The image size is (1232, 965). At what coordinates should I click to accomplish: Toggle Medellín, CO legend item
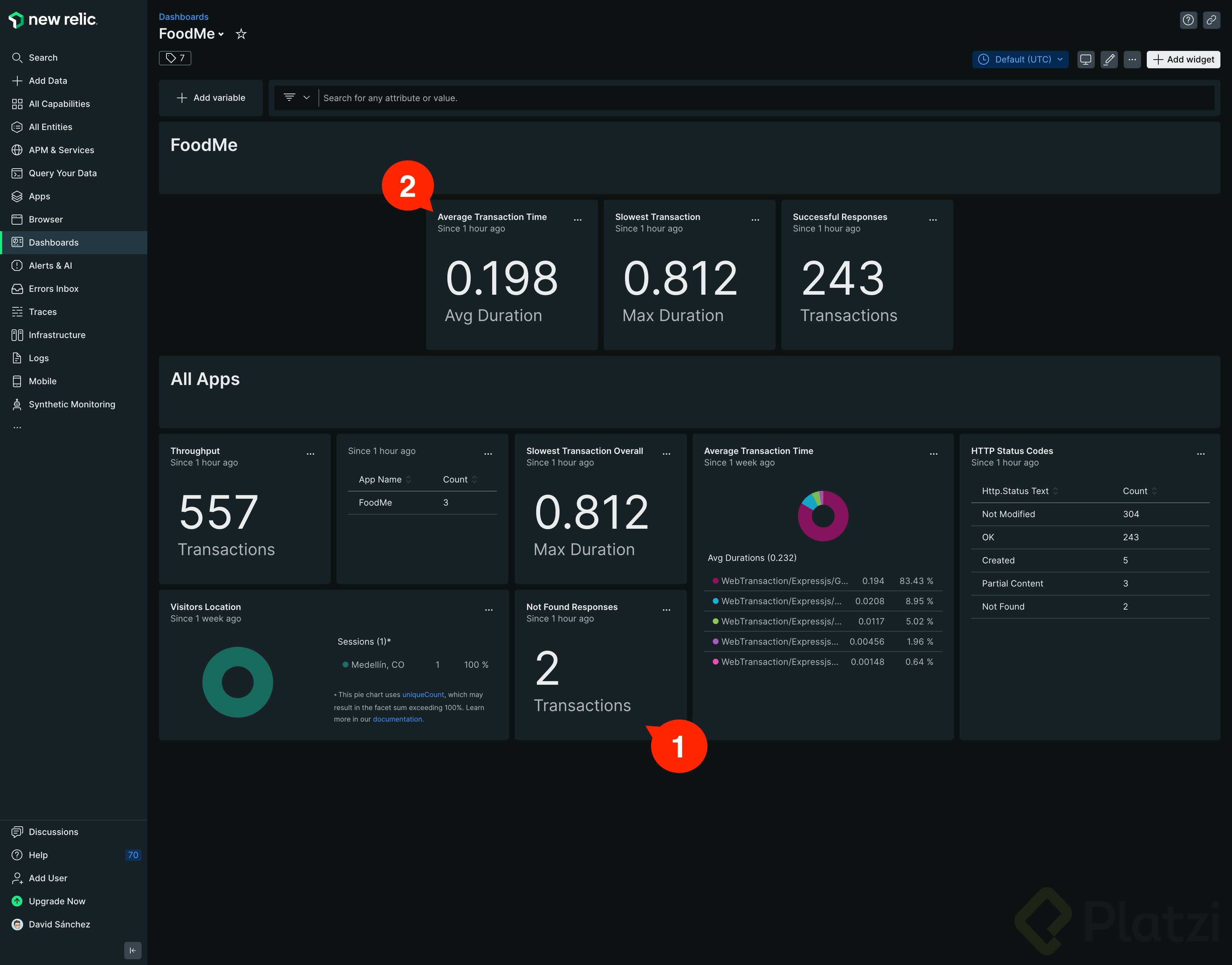click(416, 665)
